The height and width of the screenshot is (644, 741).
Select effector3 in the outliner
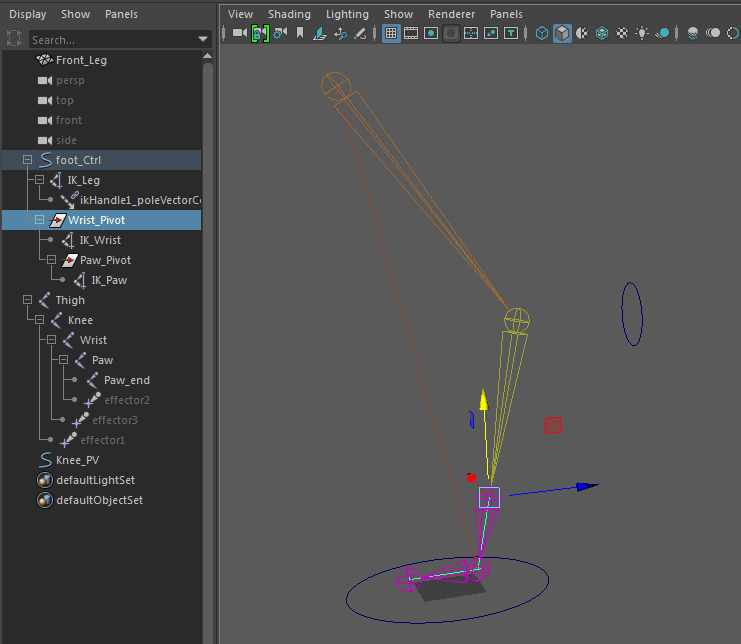click(x=115, y=420)
